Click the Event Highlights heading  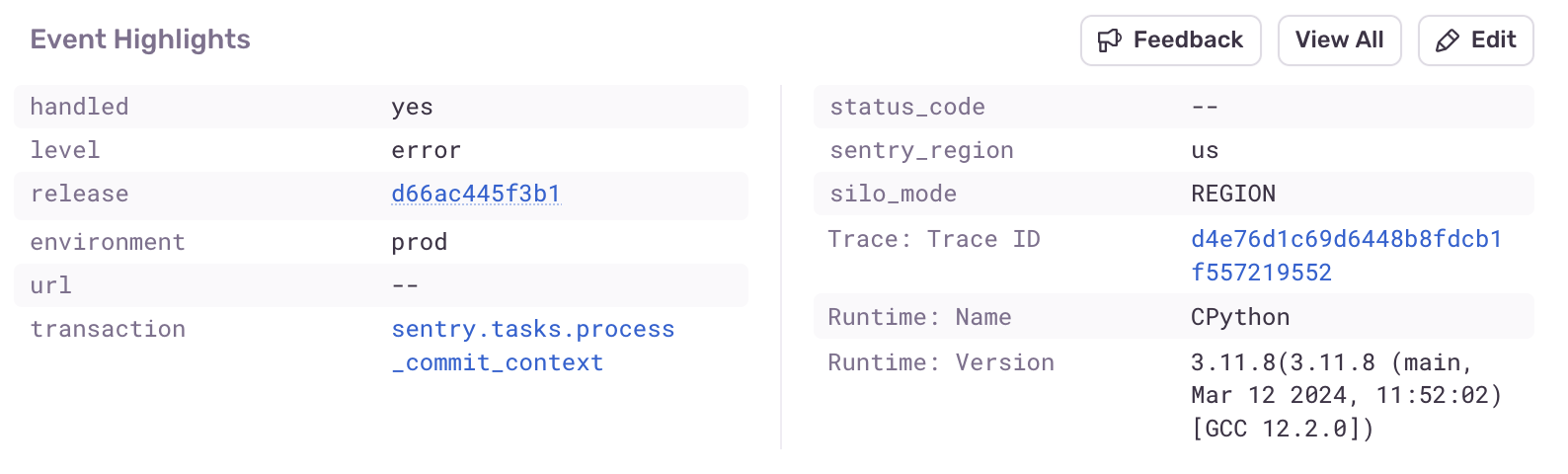coord(140,39)
